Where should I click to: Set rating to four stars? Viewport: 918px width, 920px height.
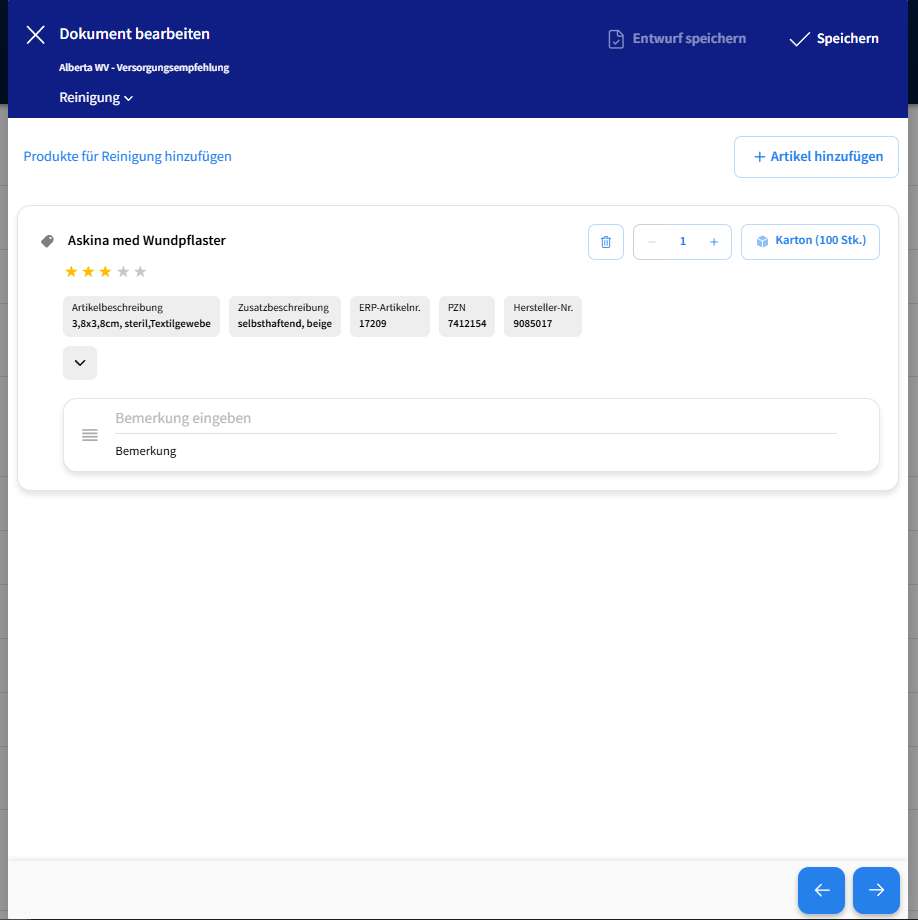tap(123, 272)
